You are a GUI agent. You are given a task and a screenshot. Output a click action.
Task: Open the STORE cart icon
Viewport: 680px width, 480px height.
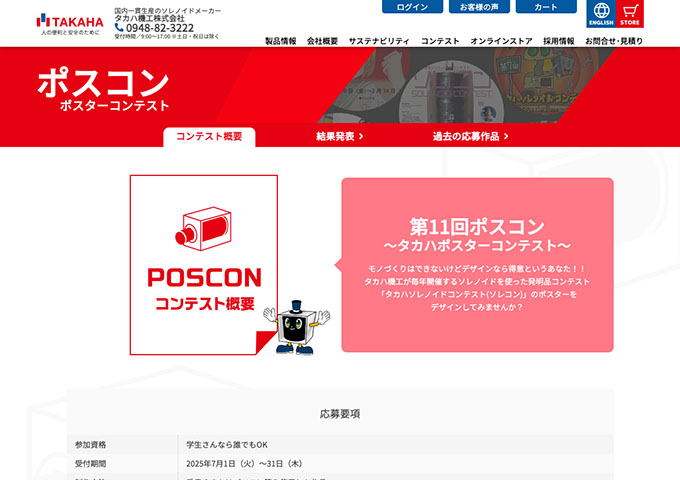click(x=629, y=14)
